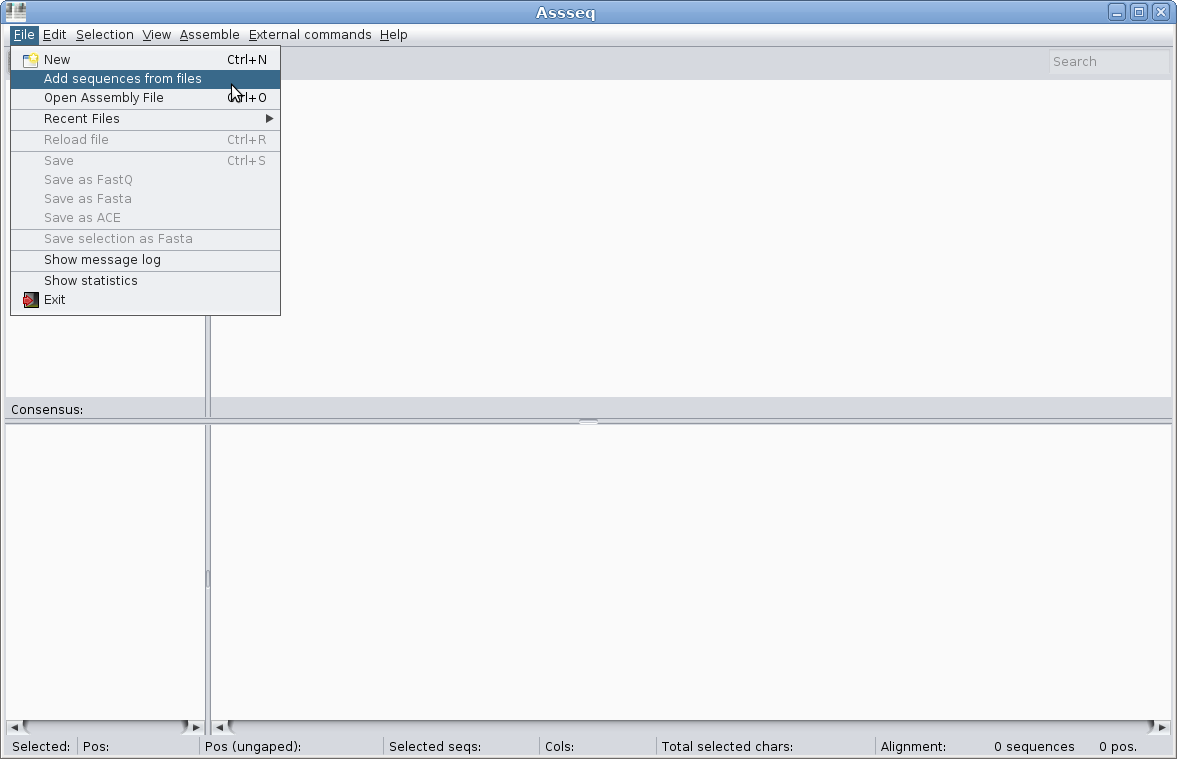Focus the Search input field
Screen dimensions: 1177x759
1109,62
